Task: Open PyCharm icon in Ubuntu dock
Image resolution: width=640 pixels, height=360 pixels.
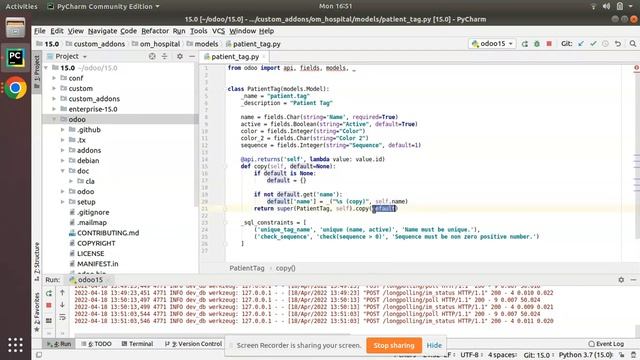Action: point(16,58)
